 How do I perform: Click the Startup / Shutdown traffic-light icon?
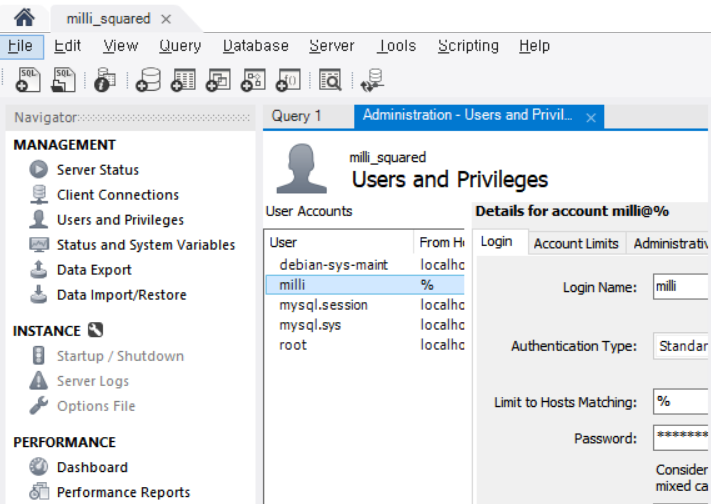tap(39, 356)
